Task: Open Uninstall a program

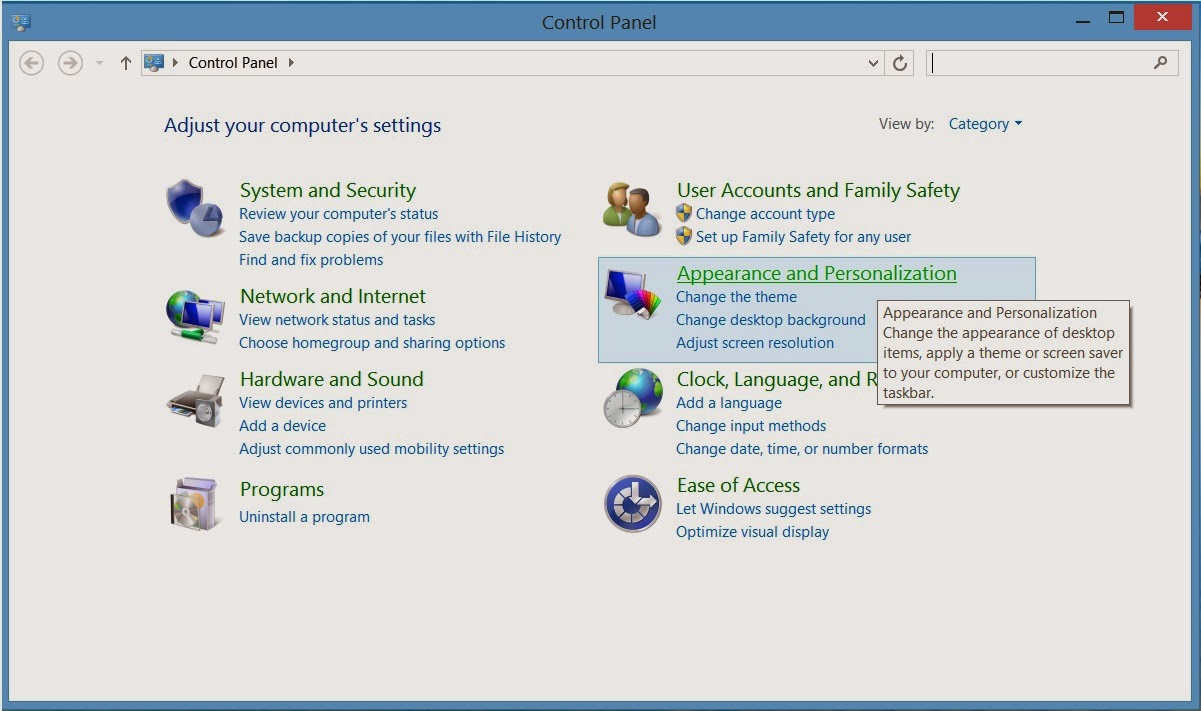Action: (x=303, y=517)
